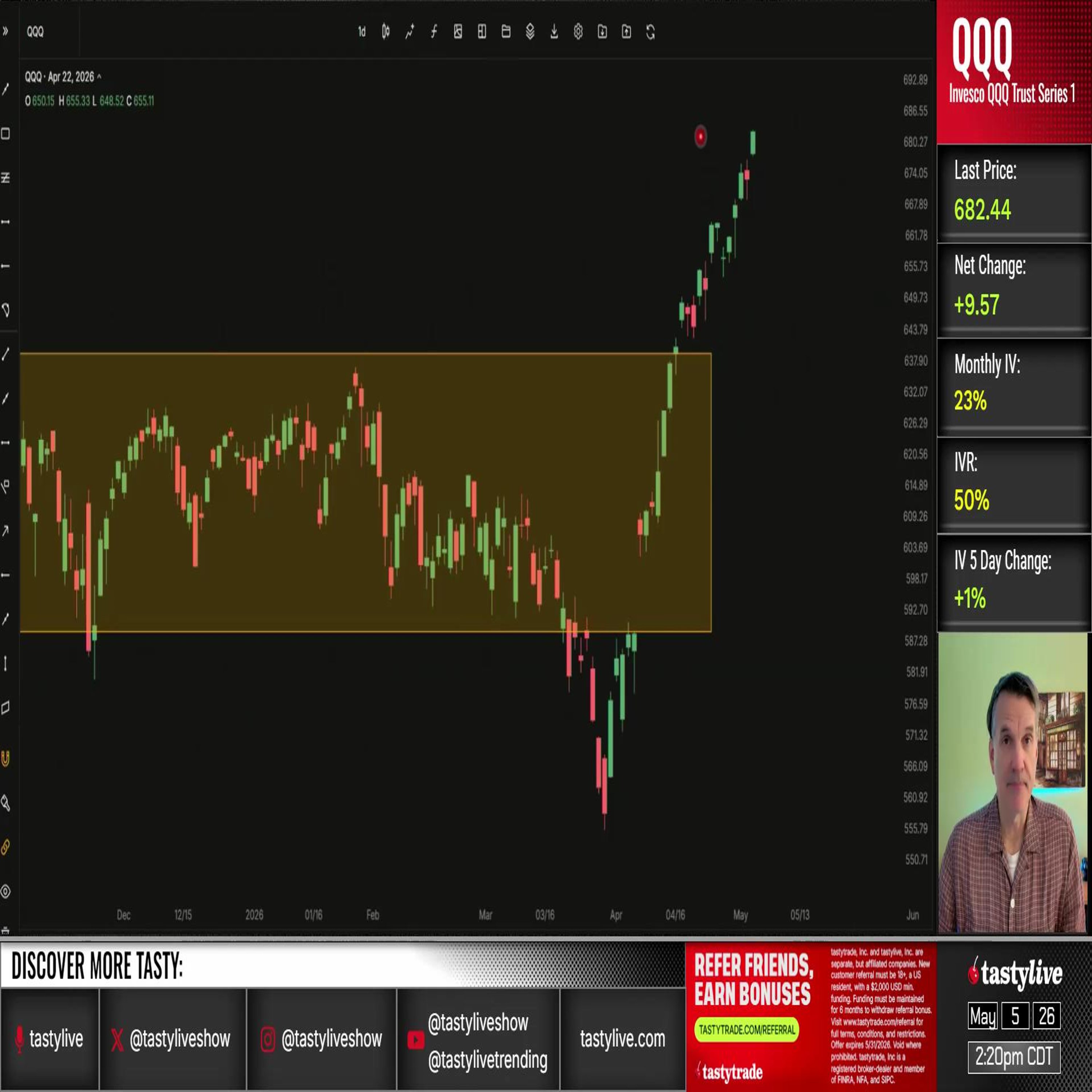The image size is (1092, 1092).
Task: Select the rectangle drawing tool
Action: (x=6, y=133)
